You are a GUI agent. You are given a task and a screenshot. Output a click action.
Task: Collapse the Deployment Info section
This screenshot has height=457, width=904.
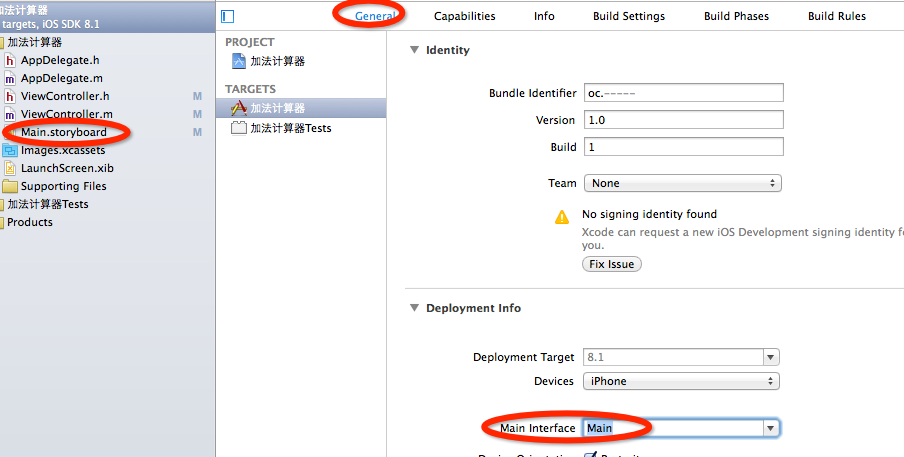click(x=414, y=308)
